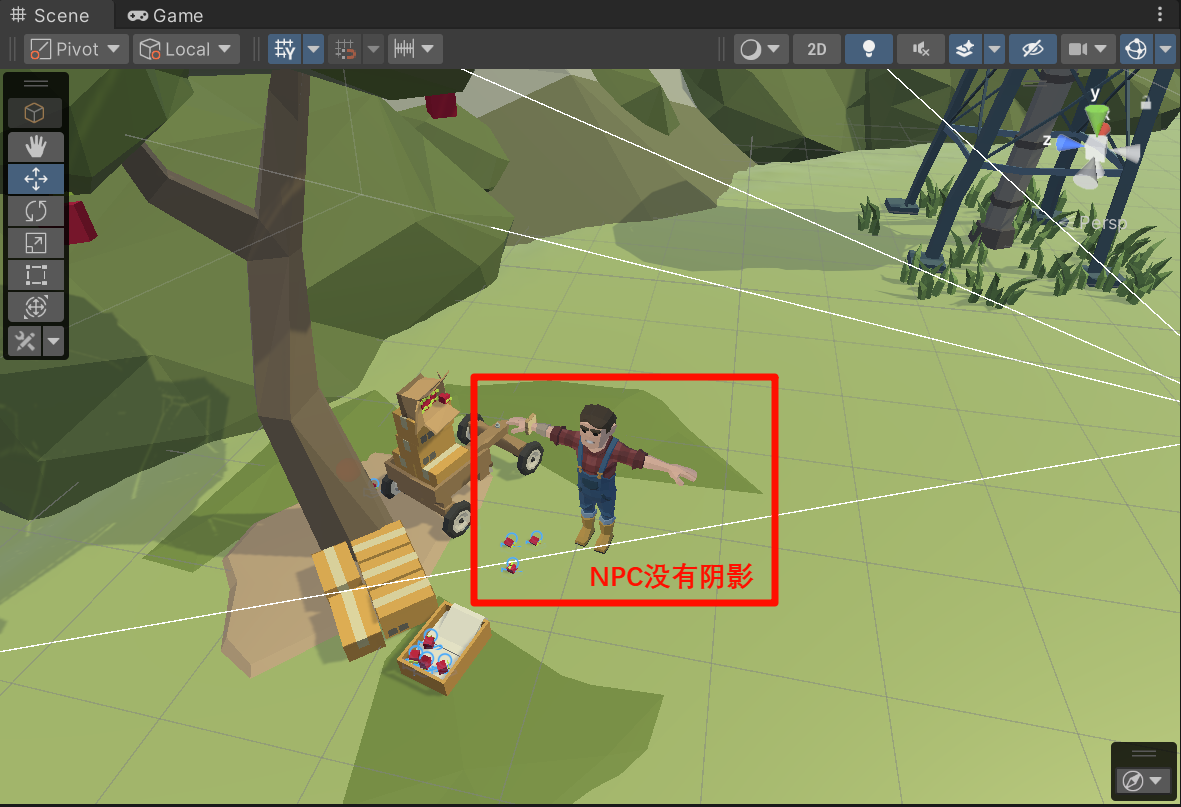Open the draw mode shading dropdown
1181x807 pixels.
pos(761,49)
